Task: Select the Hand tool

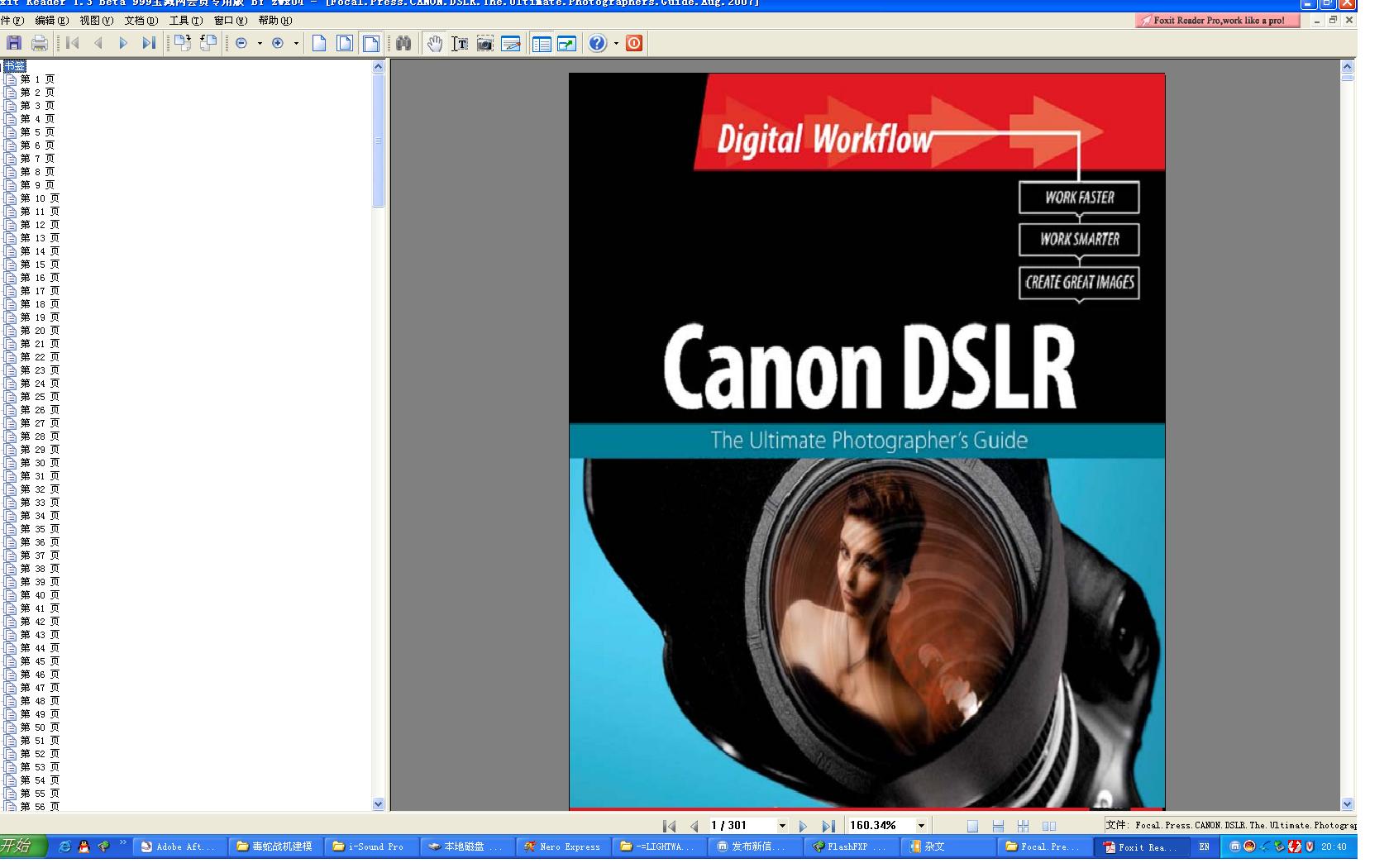Action: click(x=435, y=44)
